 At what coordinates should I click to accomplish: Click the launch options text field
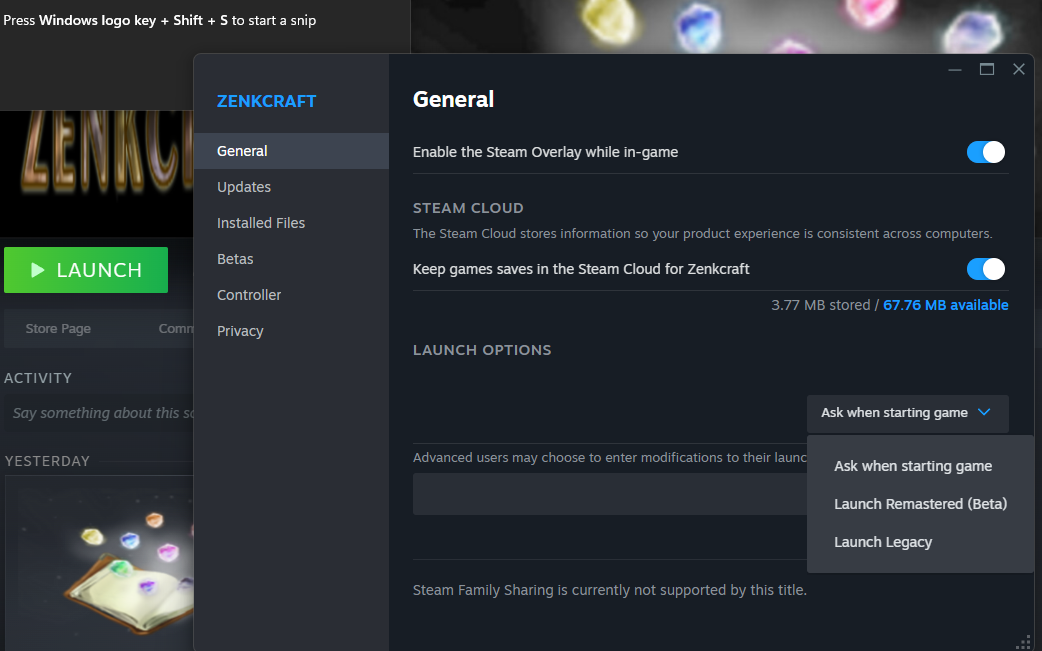(609, 494)
